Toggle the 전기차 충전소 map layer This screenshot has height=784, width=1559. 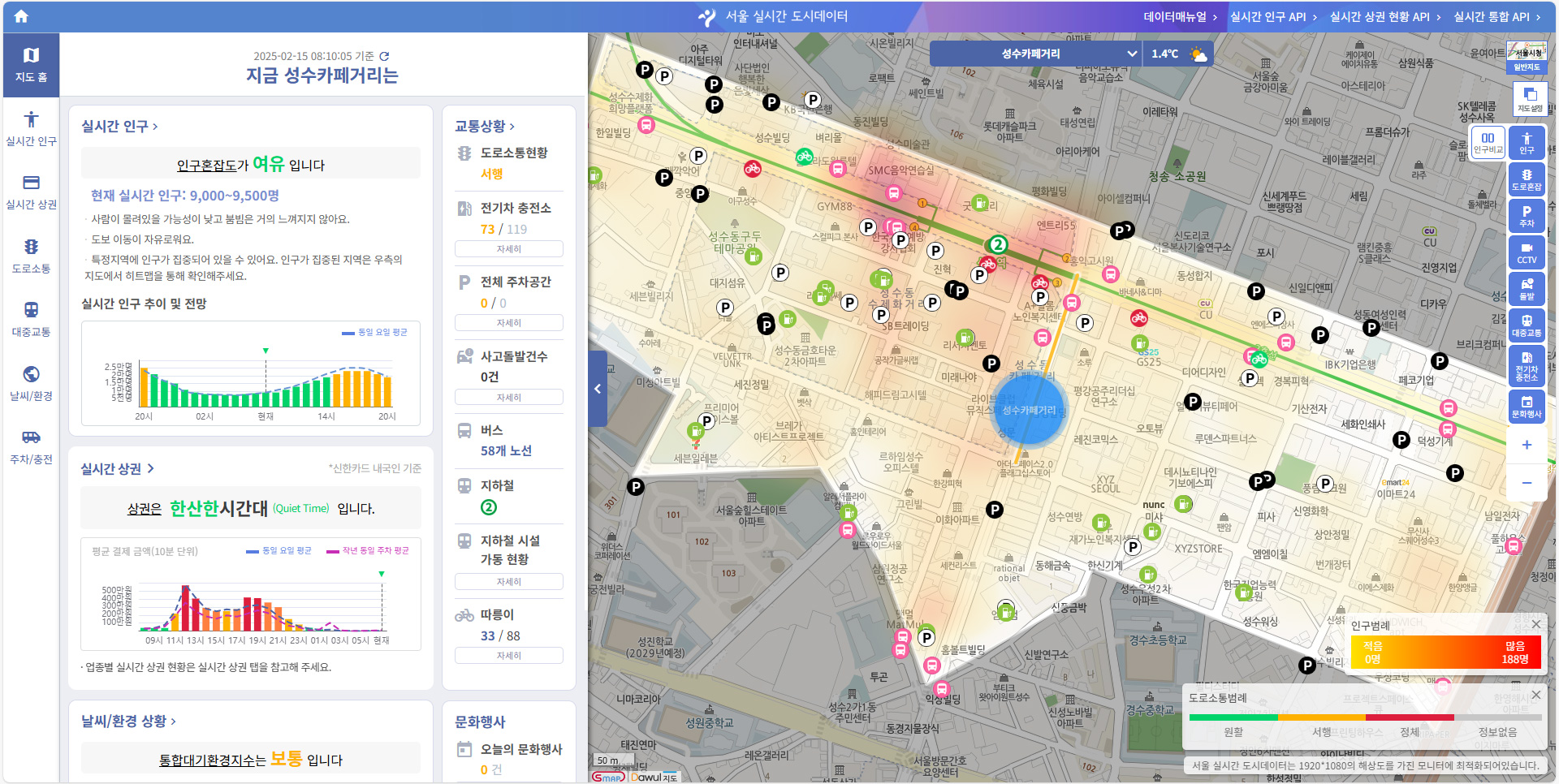pyautogui.click(x=1527, y=366)
